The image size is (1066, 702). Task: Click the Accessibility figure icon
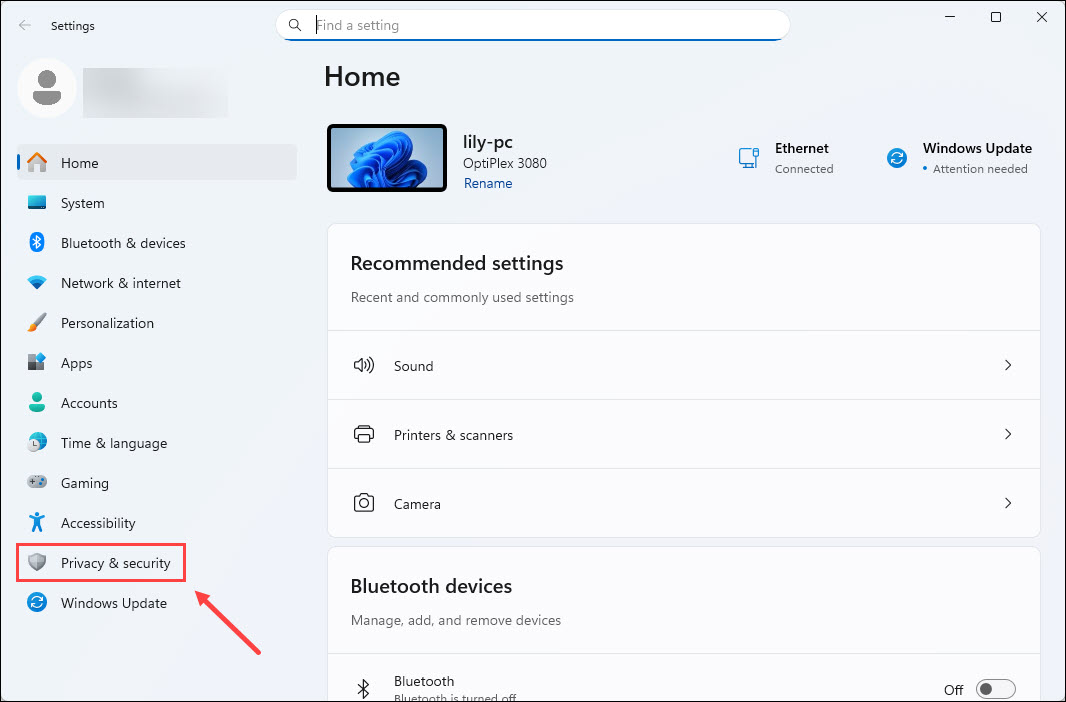pos(37,523)
